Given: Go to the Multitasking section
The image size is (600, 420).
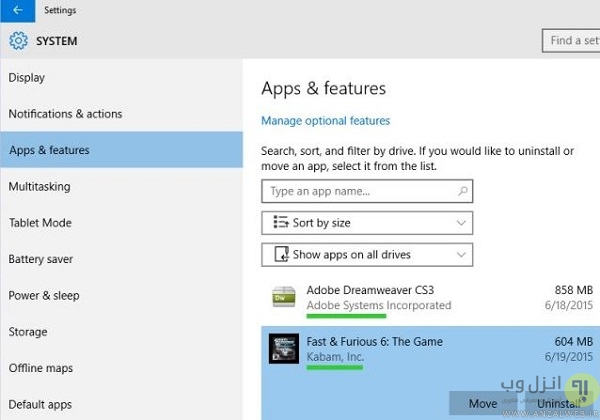Looking at the screenshot, I should point(40,187).
